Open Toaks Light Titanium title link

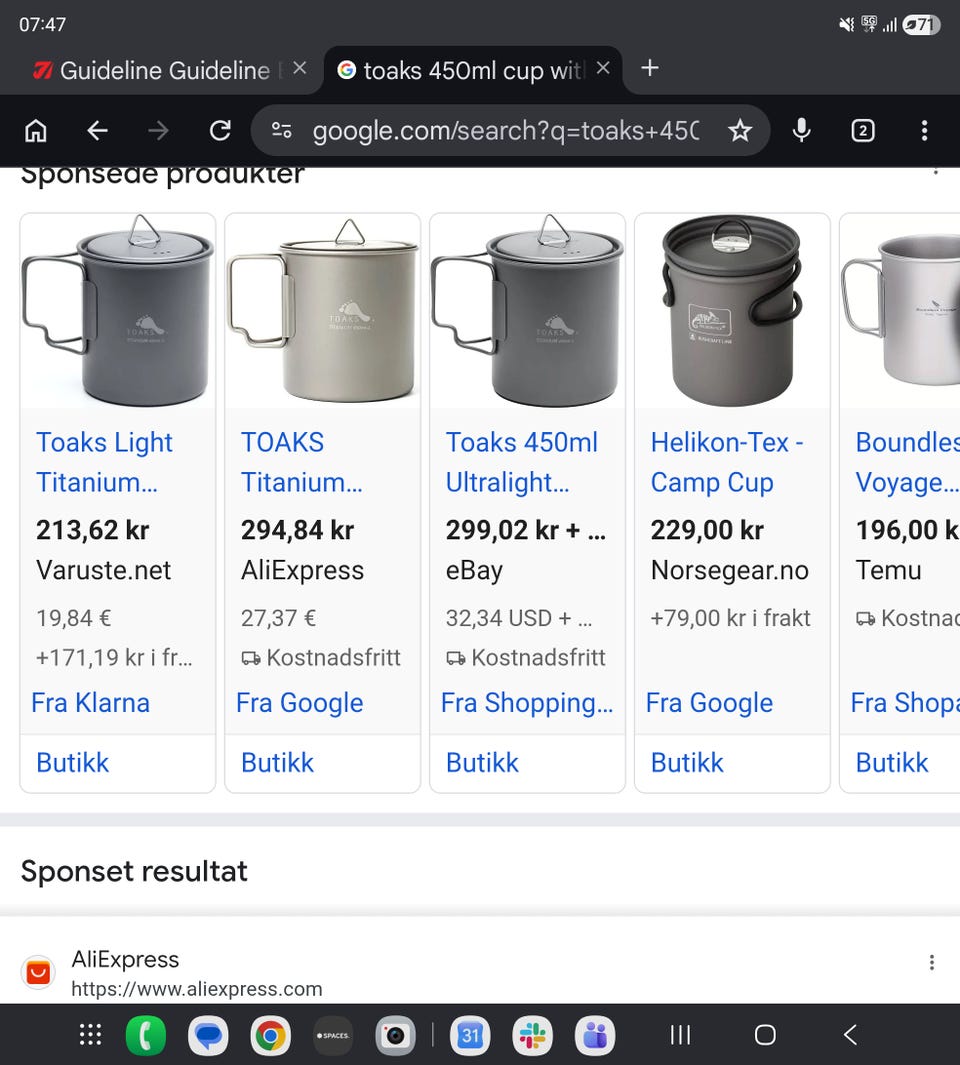coord(104,463)
